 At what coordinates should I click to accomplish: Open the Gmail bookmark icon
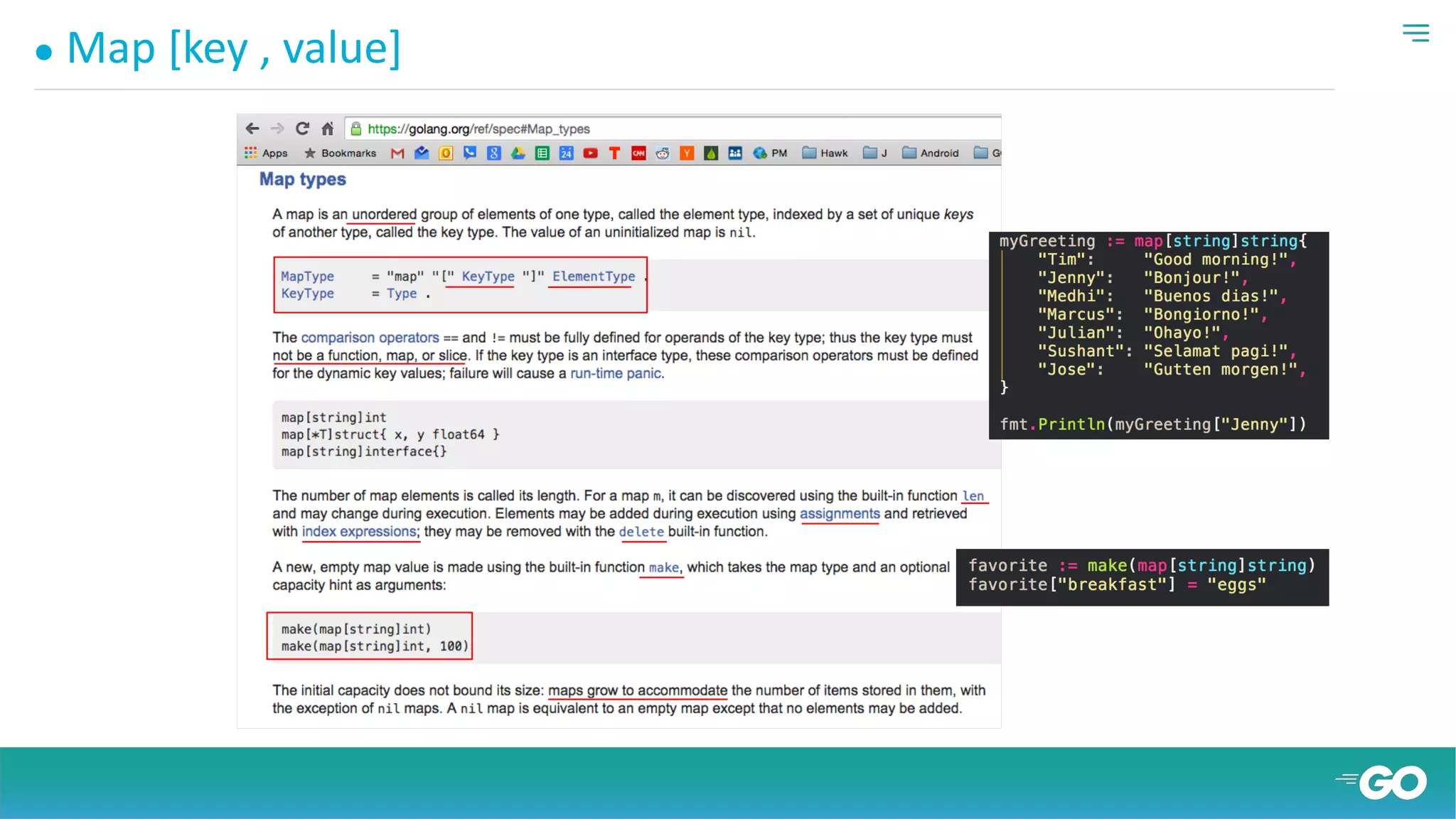[x=397, y=153]
